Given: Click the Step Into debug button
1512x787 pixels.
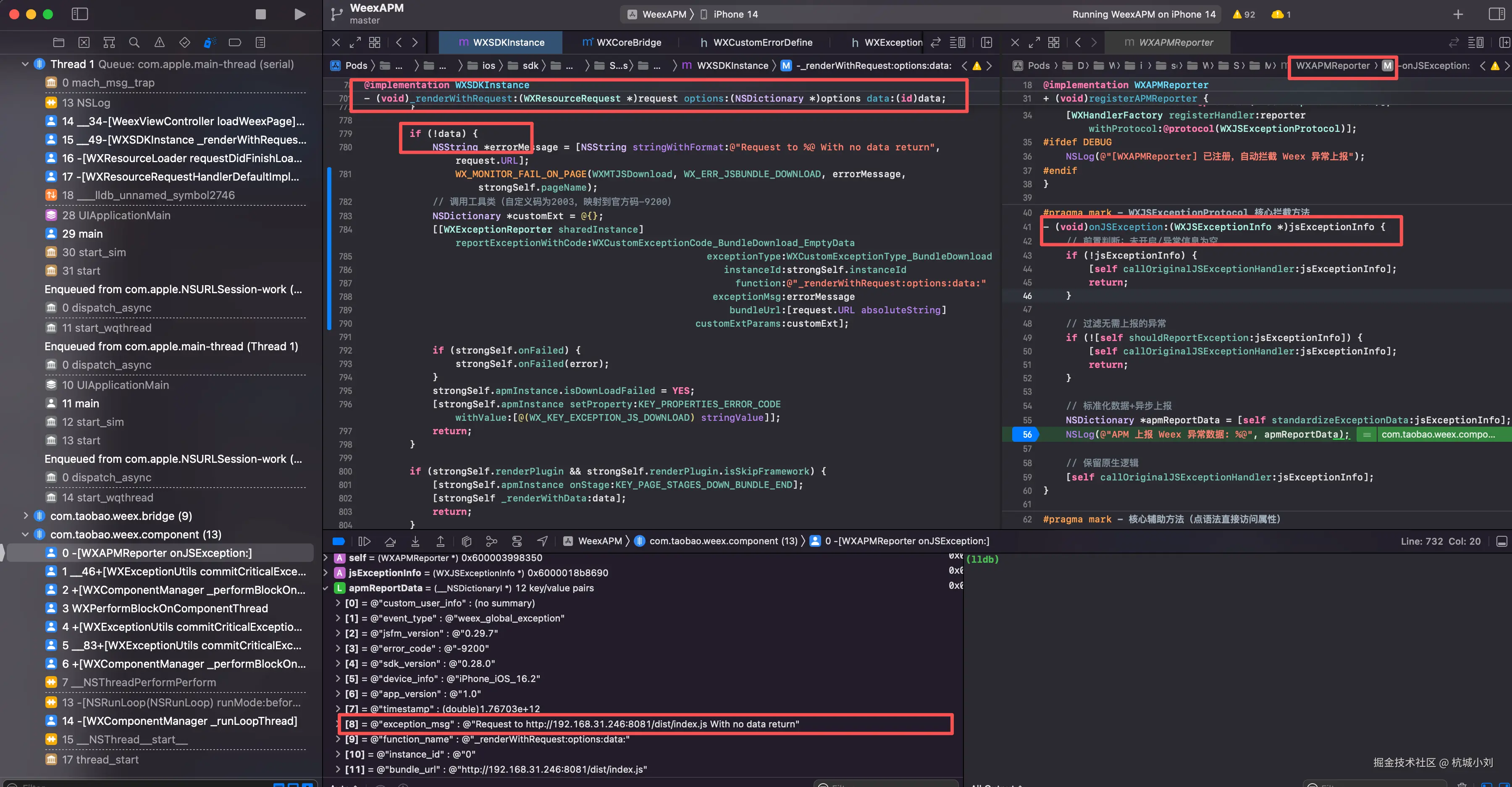Looking at the screenshot, I should pos(415,541).
